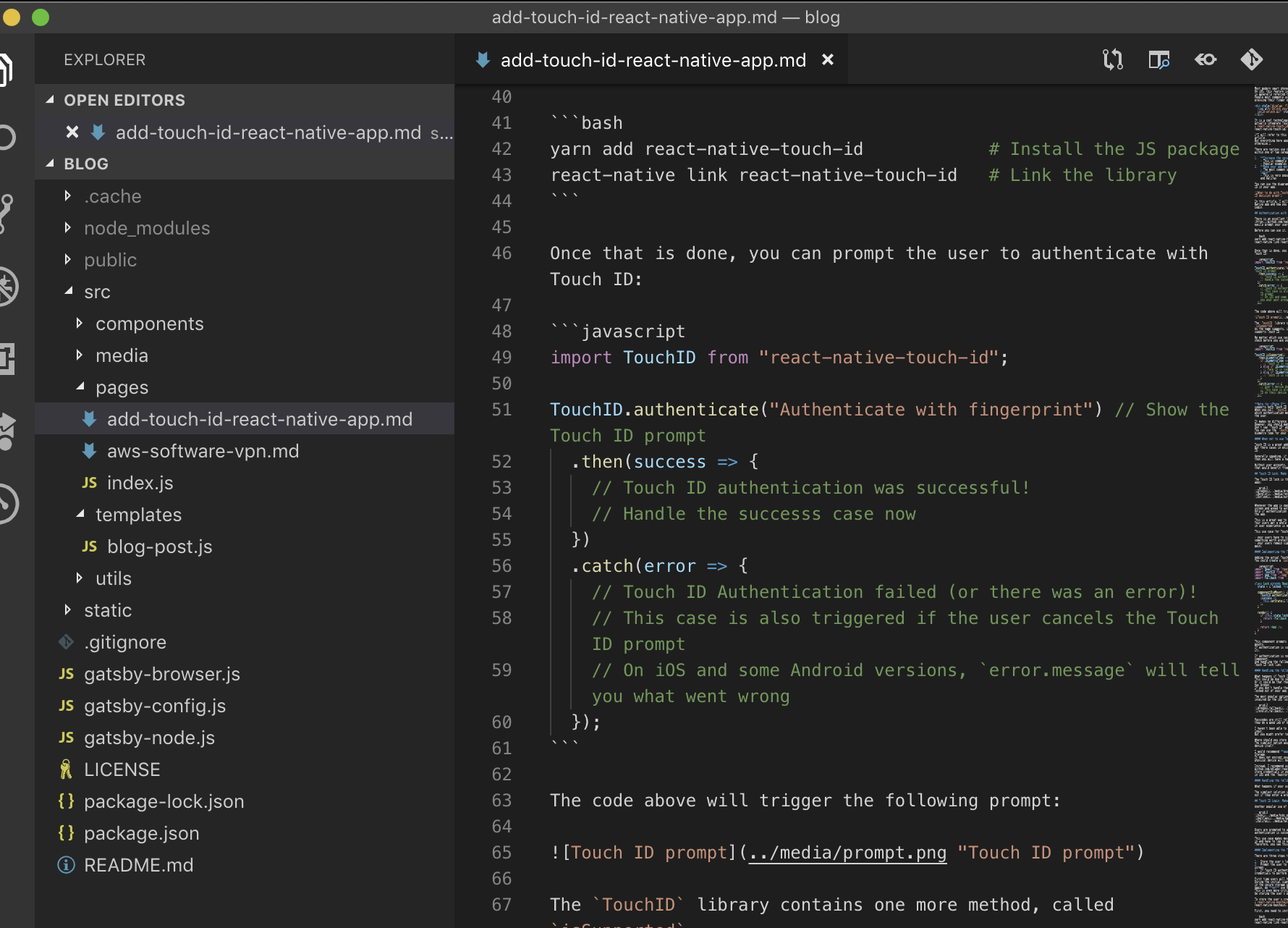Image resolution: width=1288 pixels, height=928 pixels.
Task: Click the '.catch(error => {' code line
Action: (659, 566)
